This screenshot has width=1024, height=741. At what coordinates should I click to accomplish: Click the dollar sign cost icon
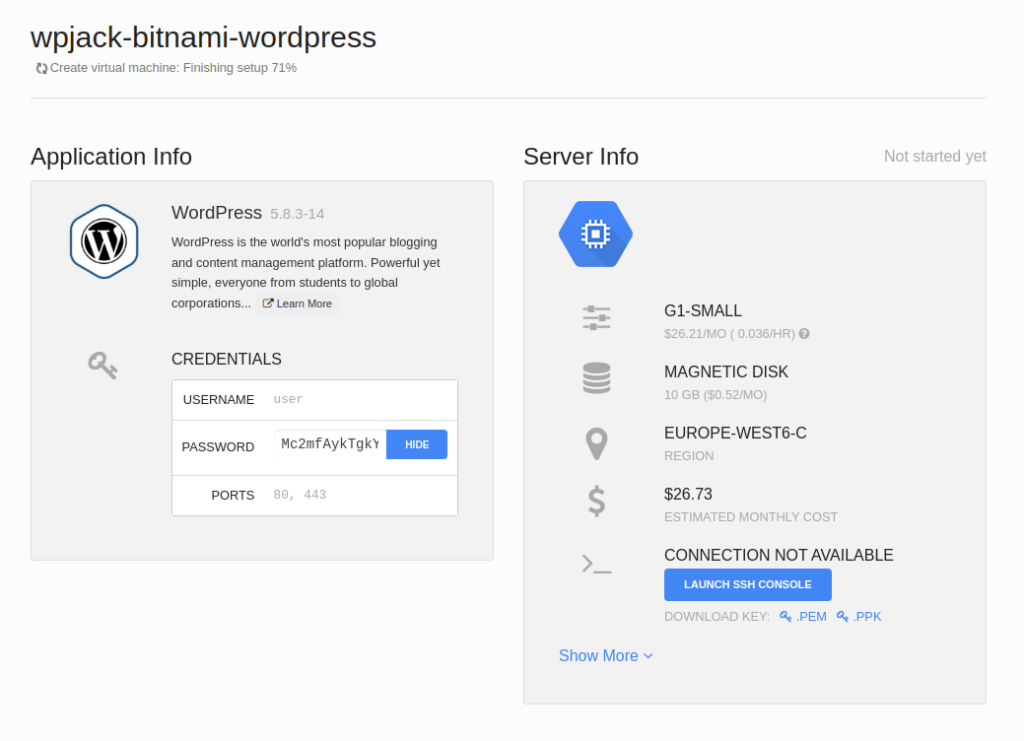596,502
